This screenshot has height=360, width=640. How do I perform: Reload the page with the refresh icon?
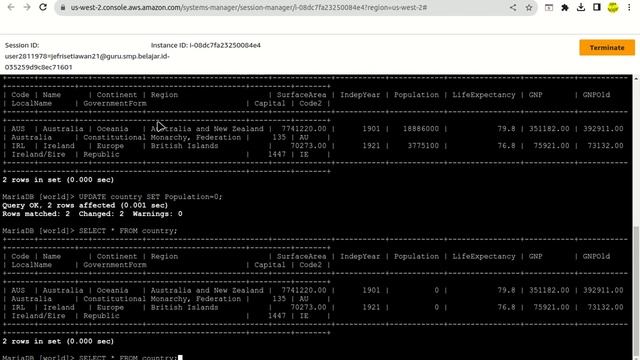43,7
